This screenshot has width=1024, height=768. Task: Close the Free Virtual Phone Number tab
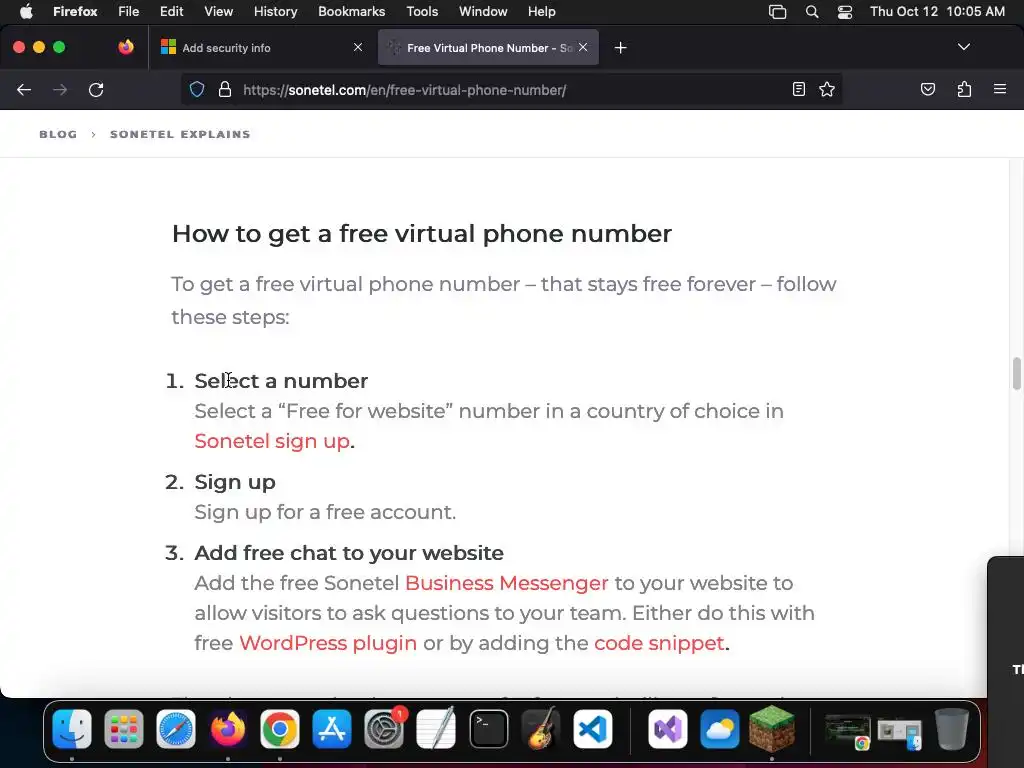583,47
